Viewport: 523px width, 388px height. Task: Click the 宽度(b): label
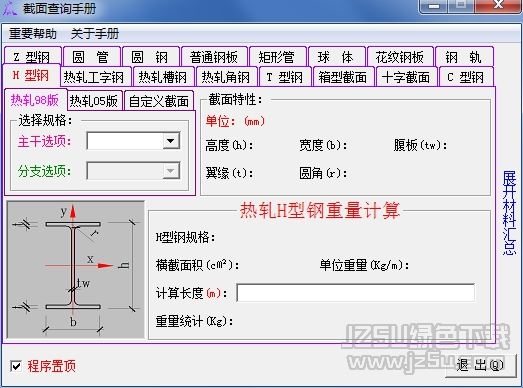click(x=323, y=145)
